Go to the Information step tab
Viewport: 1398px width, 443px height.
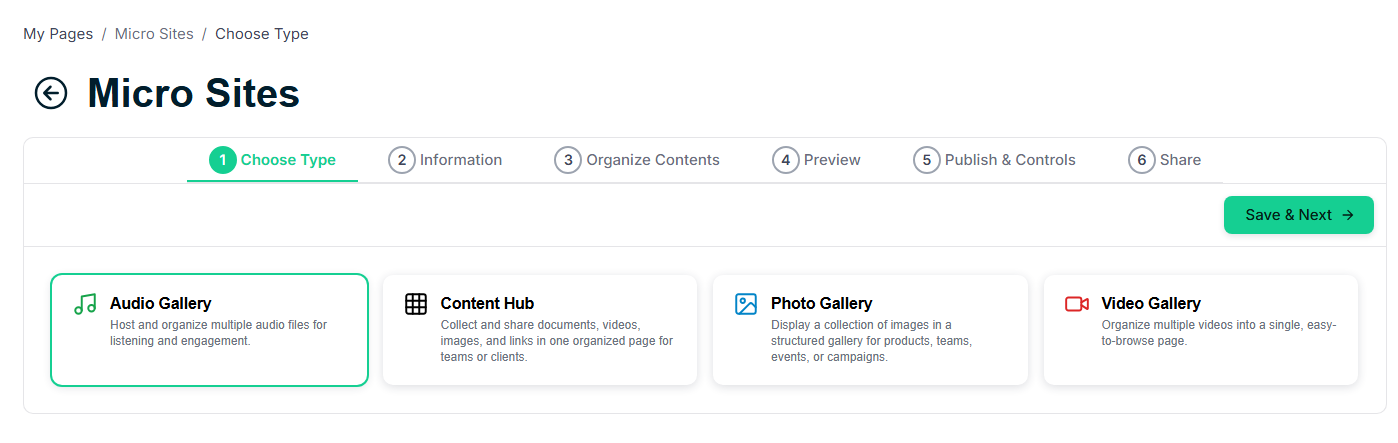point(445,160)
